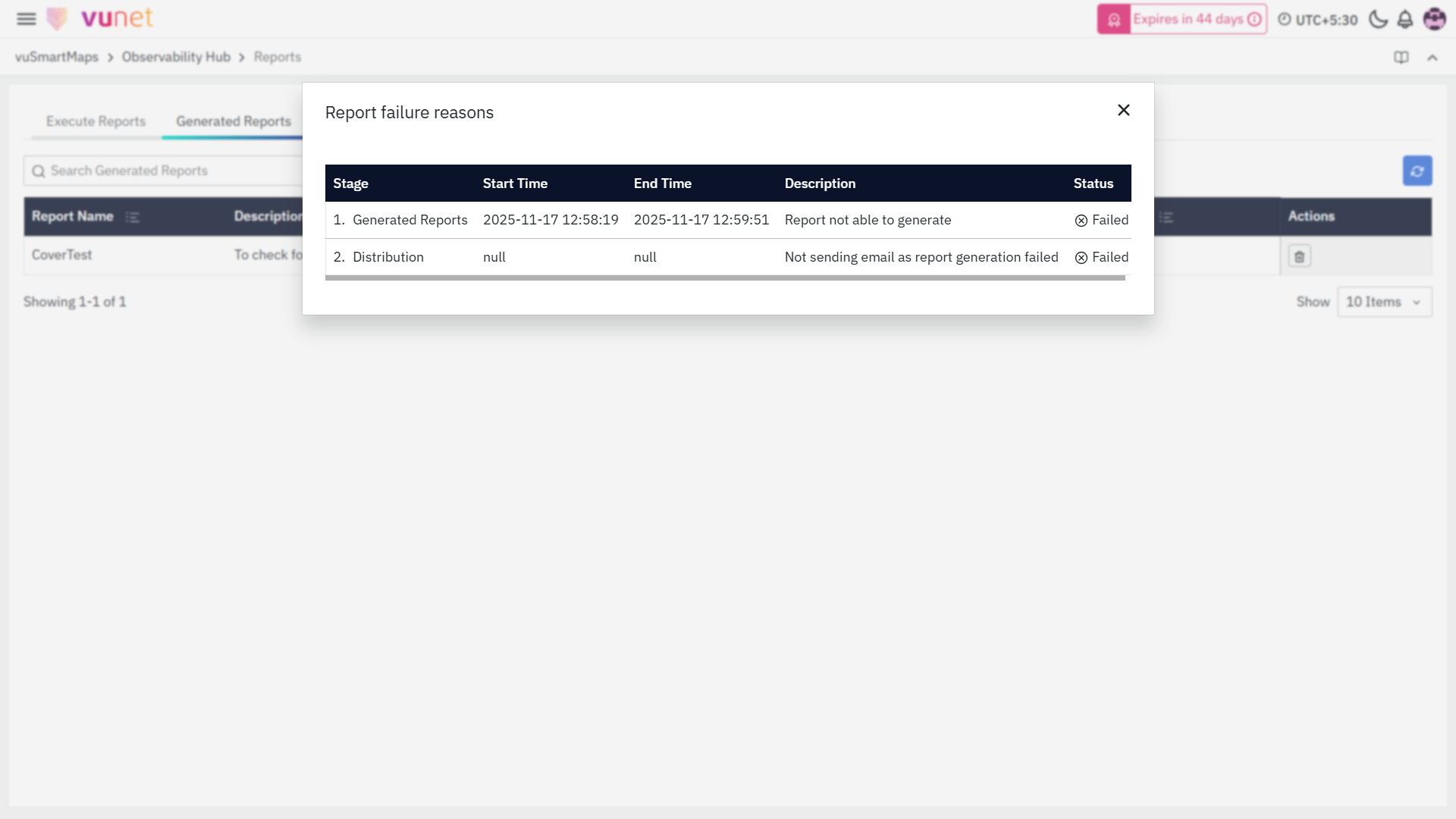Open the UTC+5:30 timezone selector
The image size is (1456, 819).
[x=1318, y=20]
